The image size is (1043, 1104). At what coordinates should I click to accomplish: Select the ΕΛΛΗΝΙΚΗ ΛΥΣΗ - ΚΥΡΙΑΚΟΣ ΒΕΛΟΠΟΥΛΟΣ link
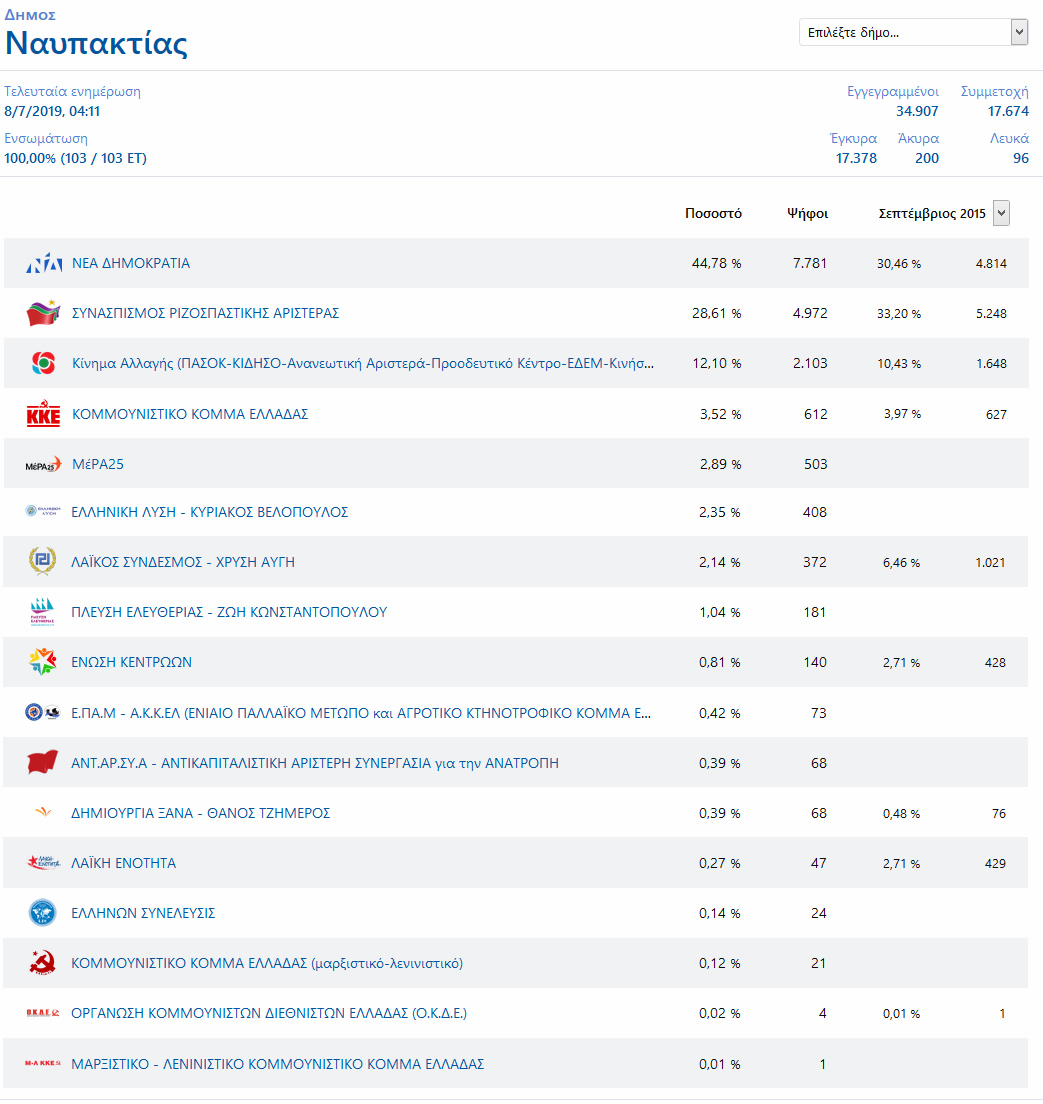pos(210,512)
